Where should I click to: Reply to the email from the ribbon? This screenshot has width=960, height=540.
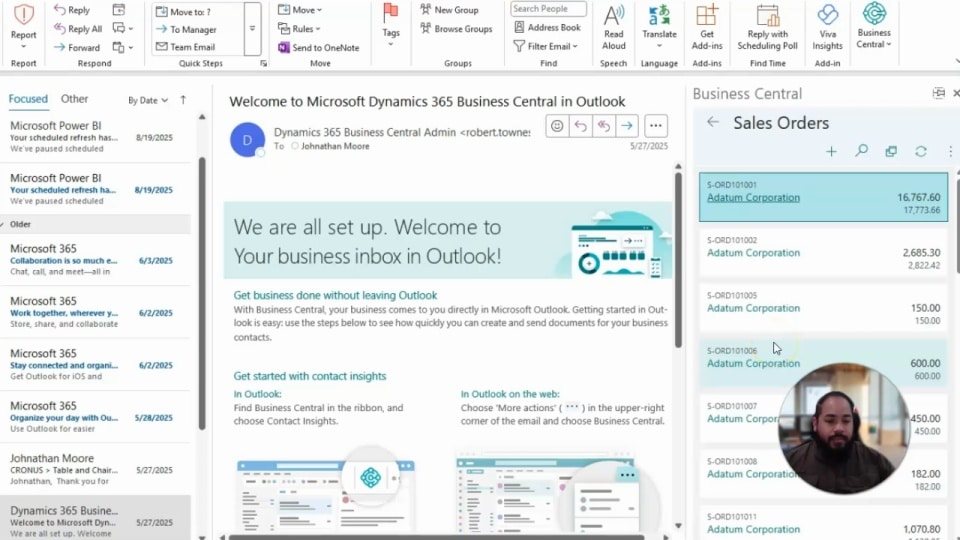[x=72, y=10]
